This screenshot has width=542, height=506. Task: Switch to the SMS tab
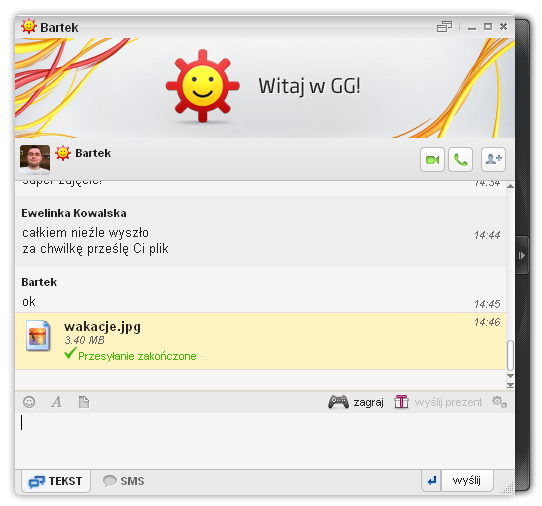tap(123, 481)
